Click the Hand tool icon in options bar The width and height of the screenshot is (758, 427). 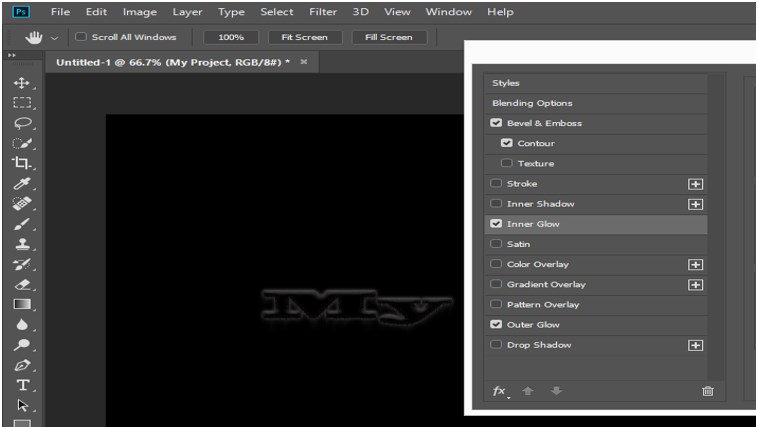pos(34,37)
